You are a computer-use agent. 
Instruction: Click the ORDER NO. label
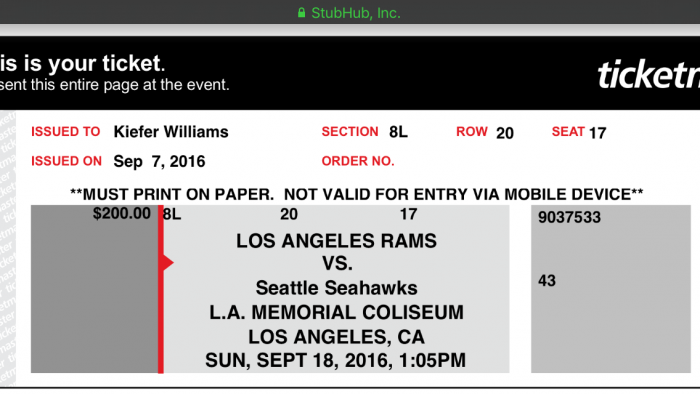pos(358,161)
